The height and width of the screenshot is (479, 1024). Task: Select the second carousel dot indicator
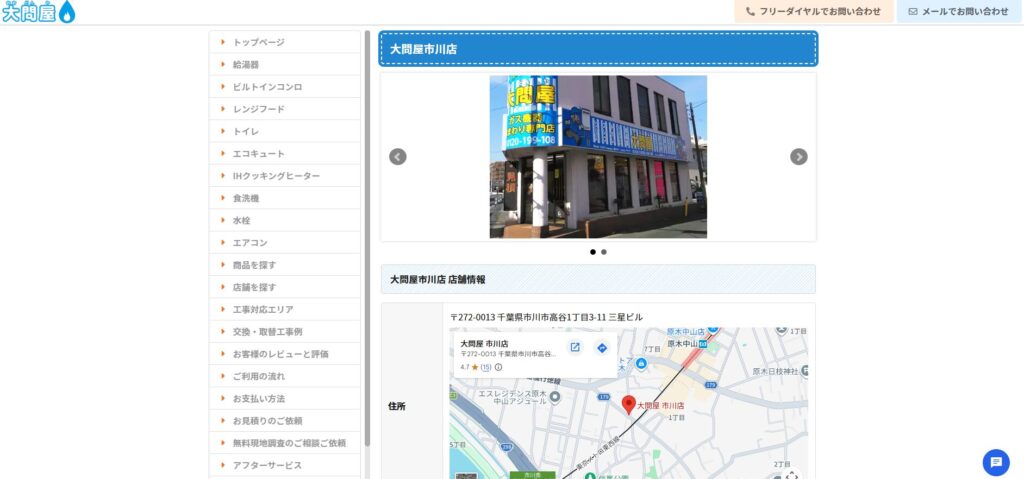[604, 252]
